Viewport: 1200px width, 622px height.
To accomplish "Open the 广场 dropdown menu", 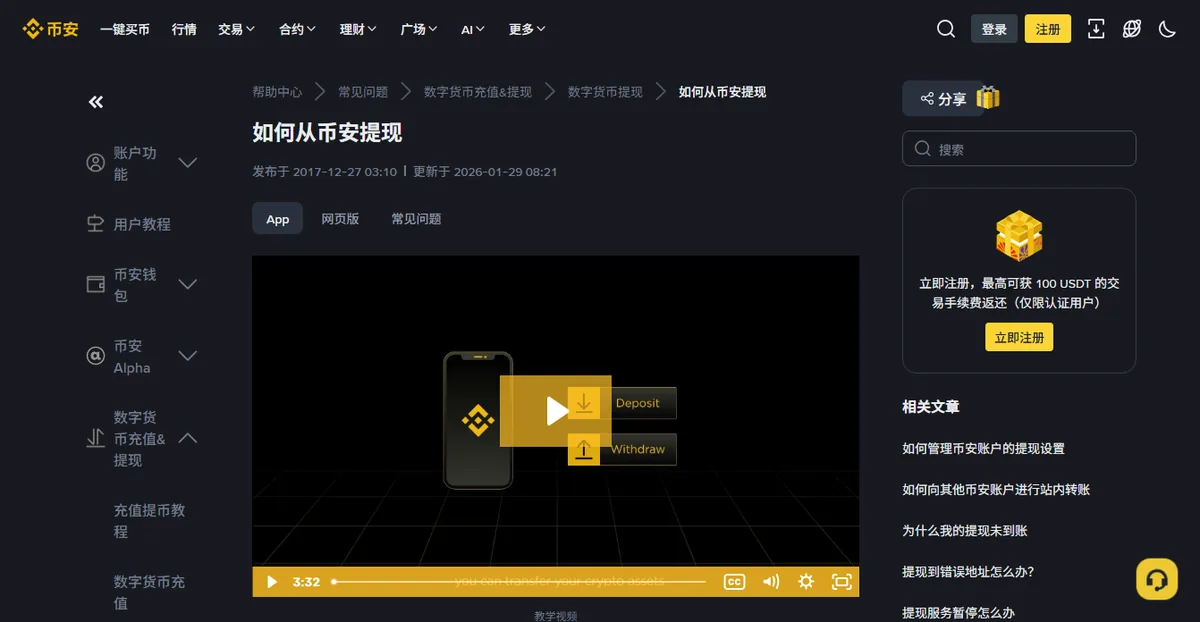I will (x=419, y=29).
